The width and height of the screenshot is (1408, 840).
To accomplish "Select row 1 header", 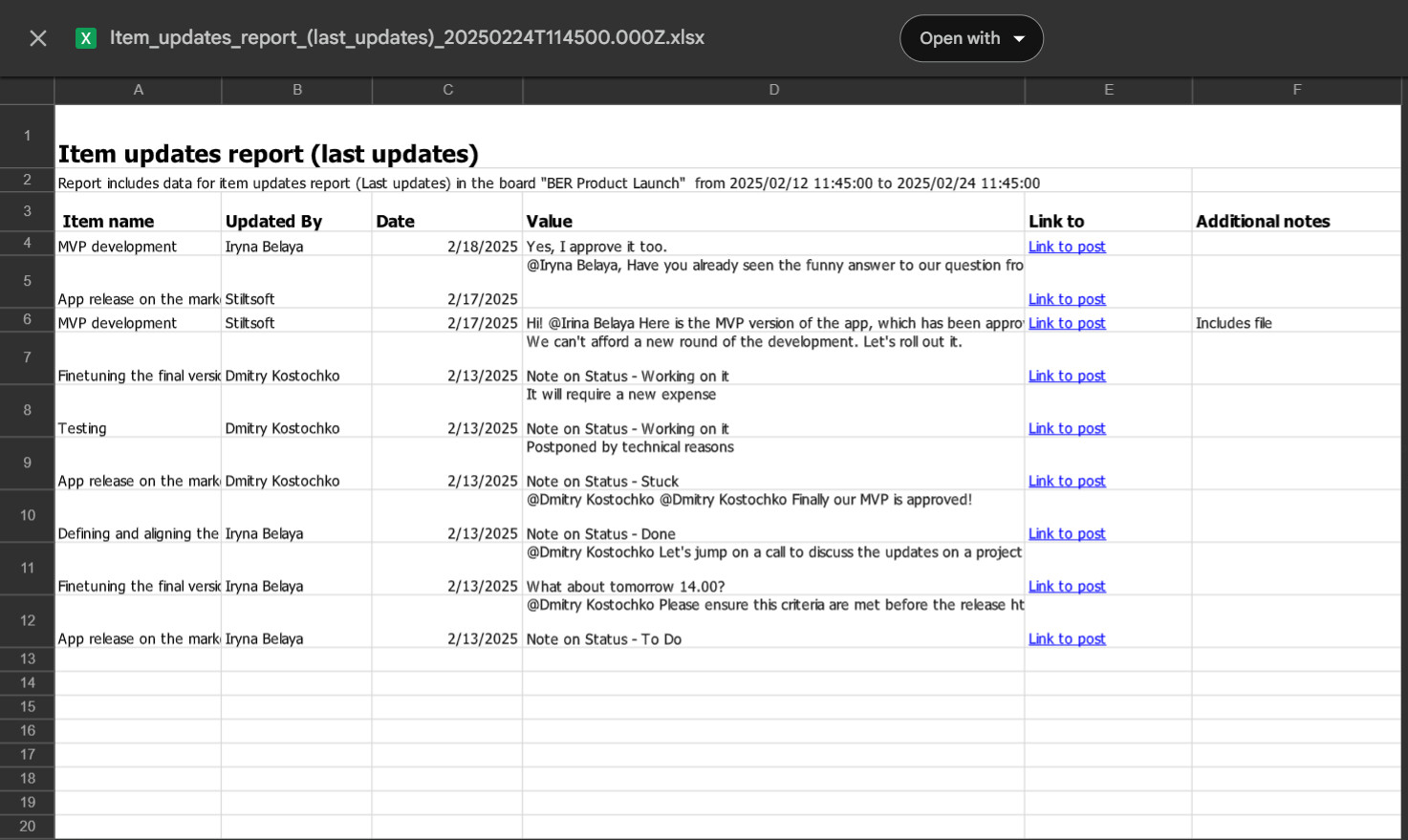I will click(x=27, y=136).
